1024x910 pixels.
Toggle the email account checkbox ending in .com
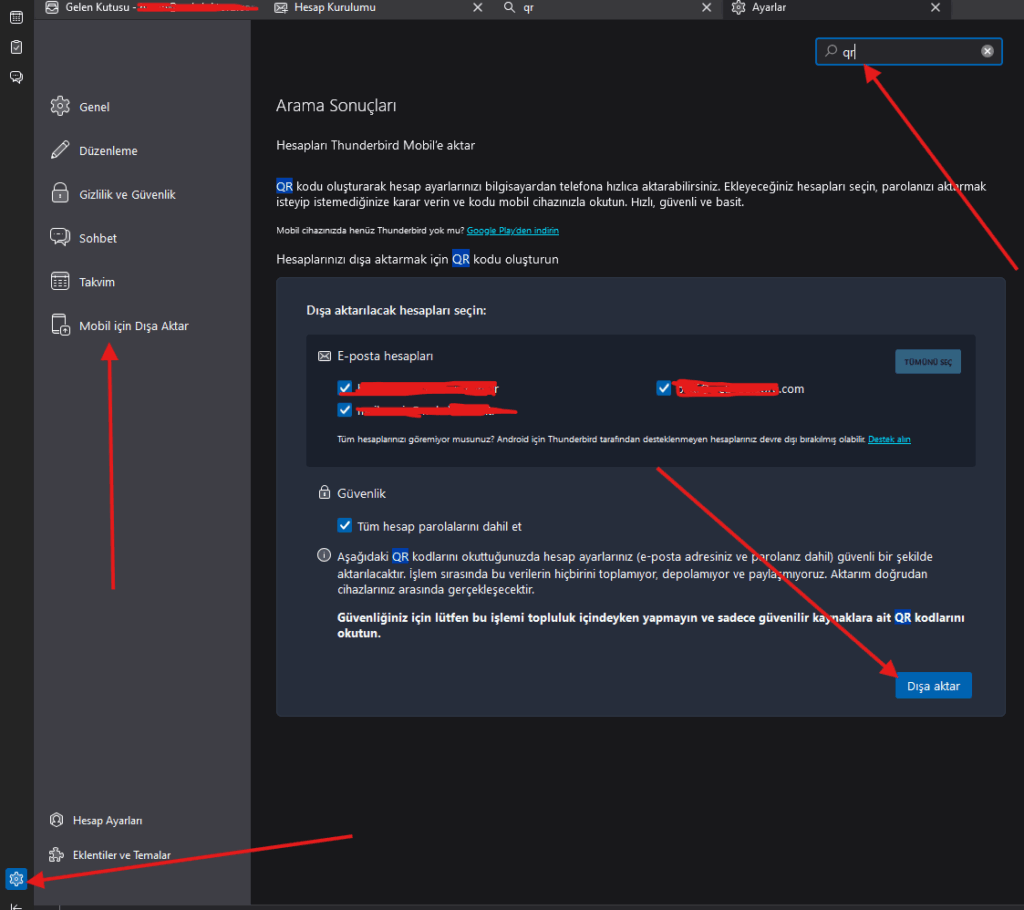(664, 388)
